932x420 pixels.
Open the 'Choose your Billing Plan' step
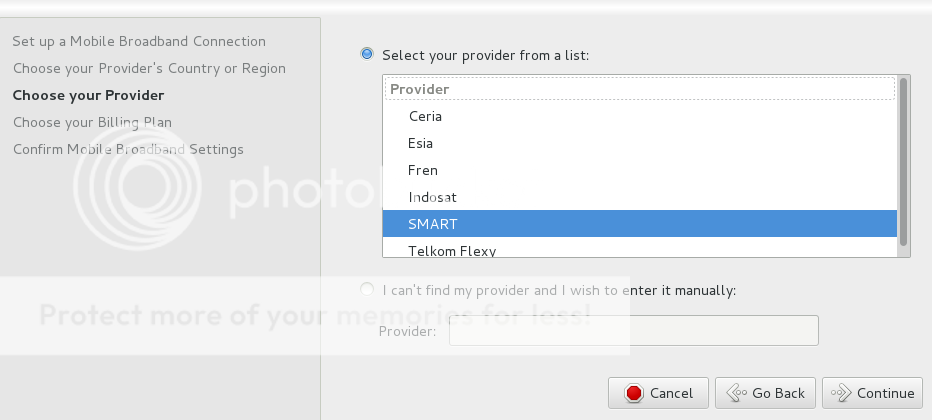point(92,123)
